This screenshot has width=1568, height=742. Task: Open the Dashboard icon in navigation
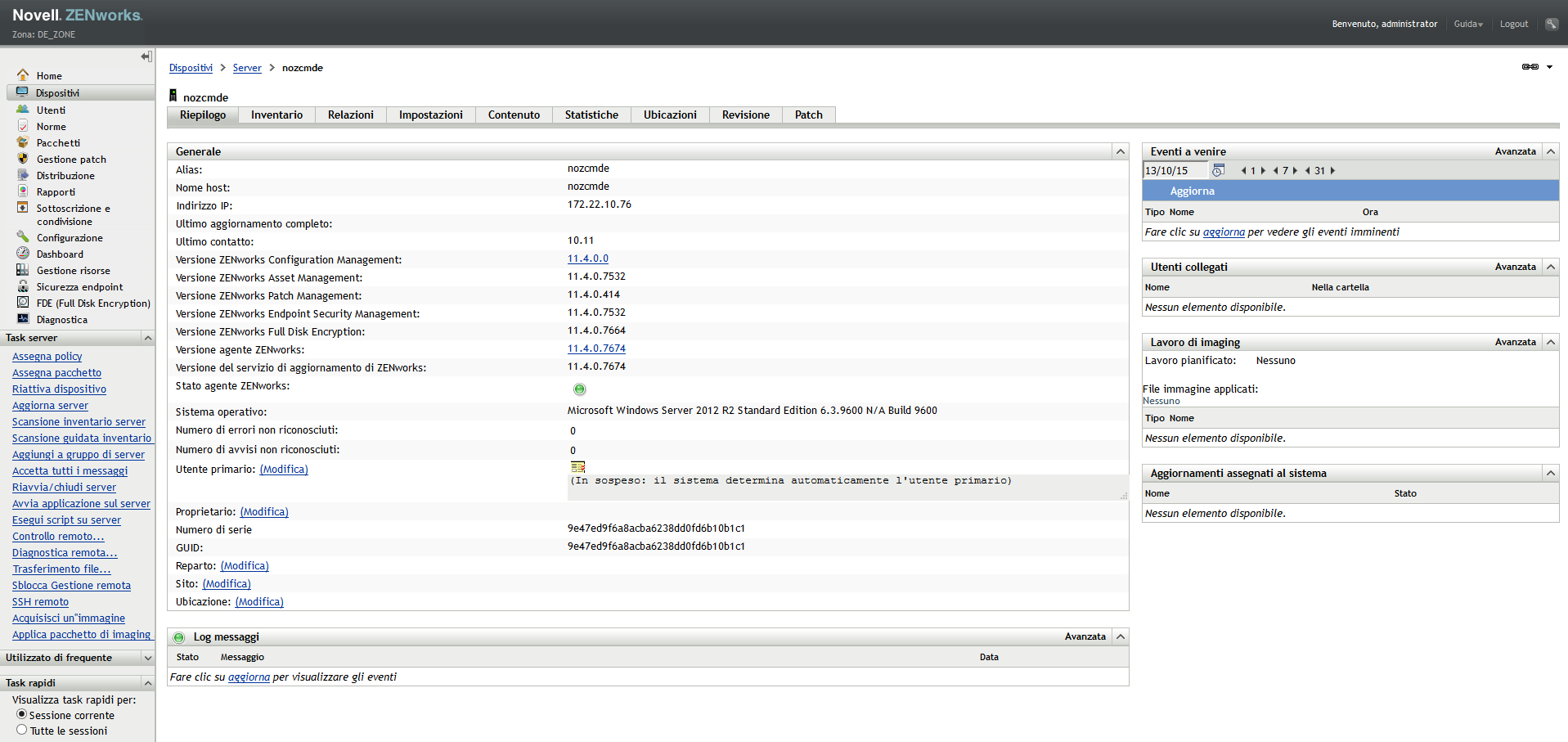pos(23,254)
